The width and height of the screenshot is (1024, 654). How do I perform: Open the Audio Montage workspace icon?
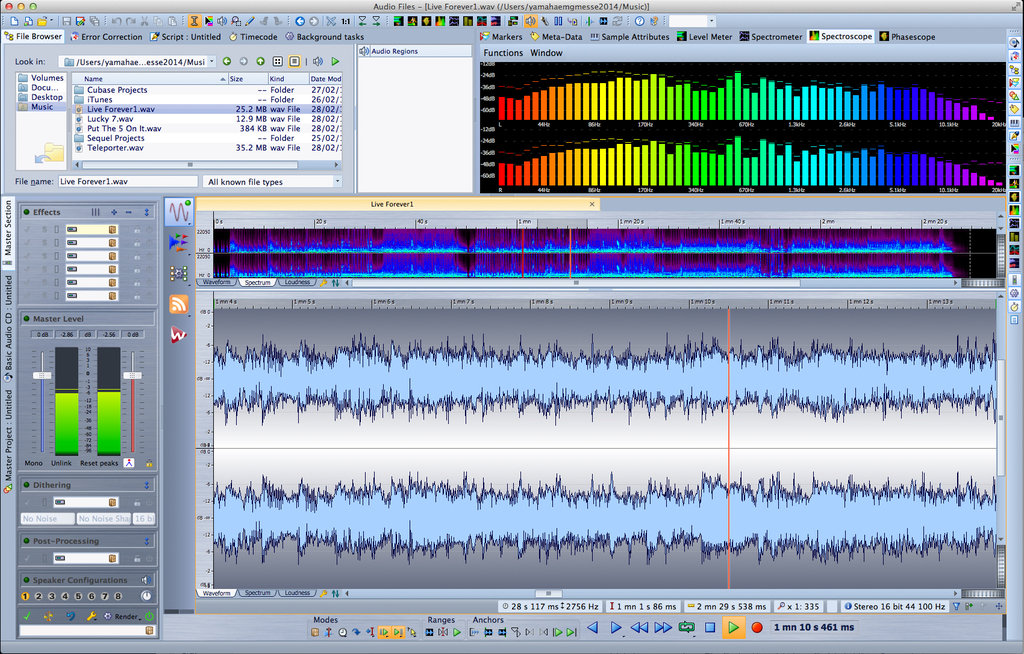pyautogui.click(x=178, y=242)
